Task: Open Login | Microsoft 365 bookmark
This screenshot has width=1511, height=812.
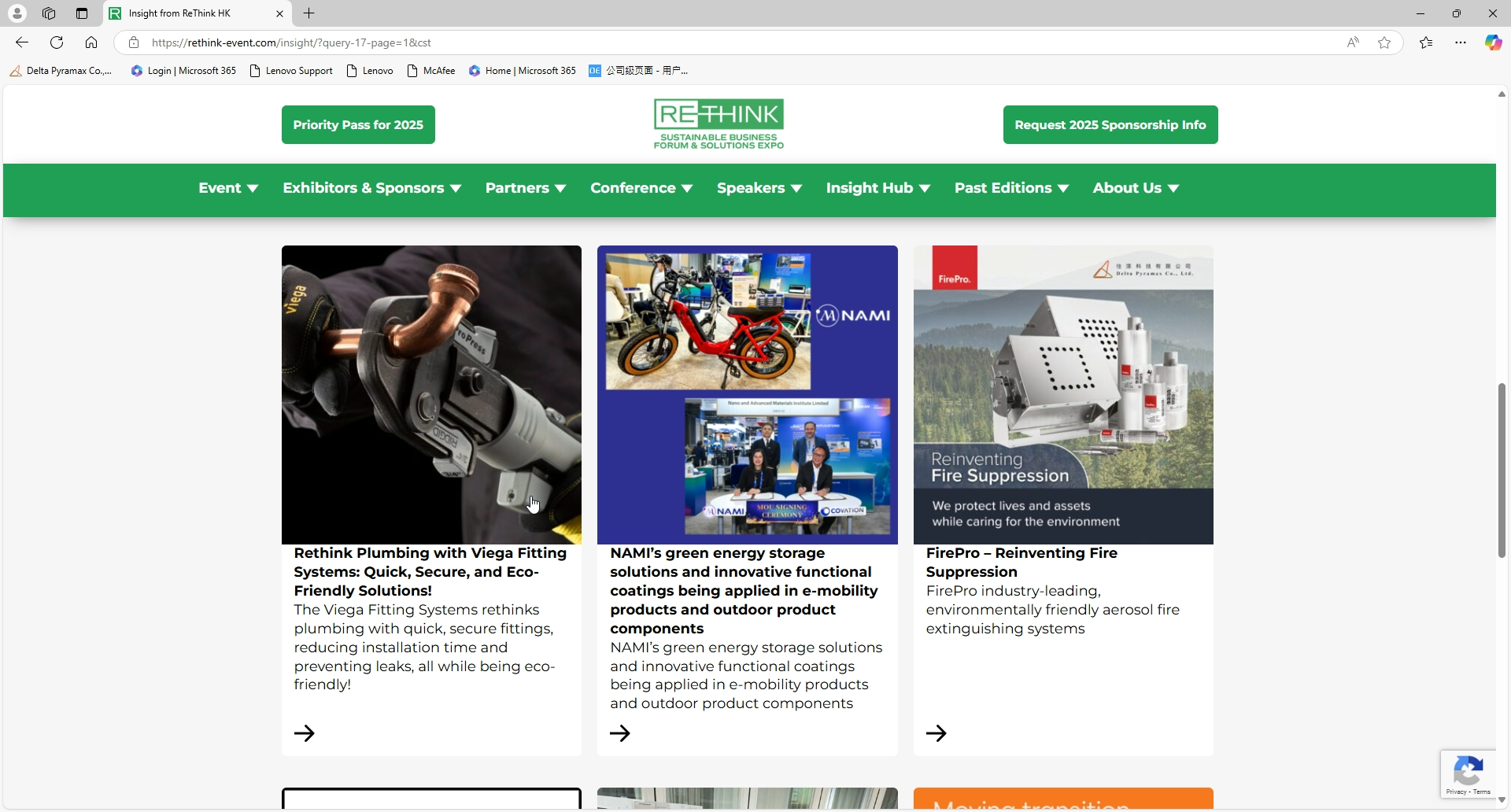Action: pos(183,71)
